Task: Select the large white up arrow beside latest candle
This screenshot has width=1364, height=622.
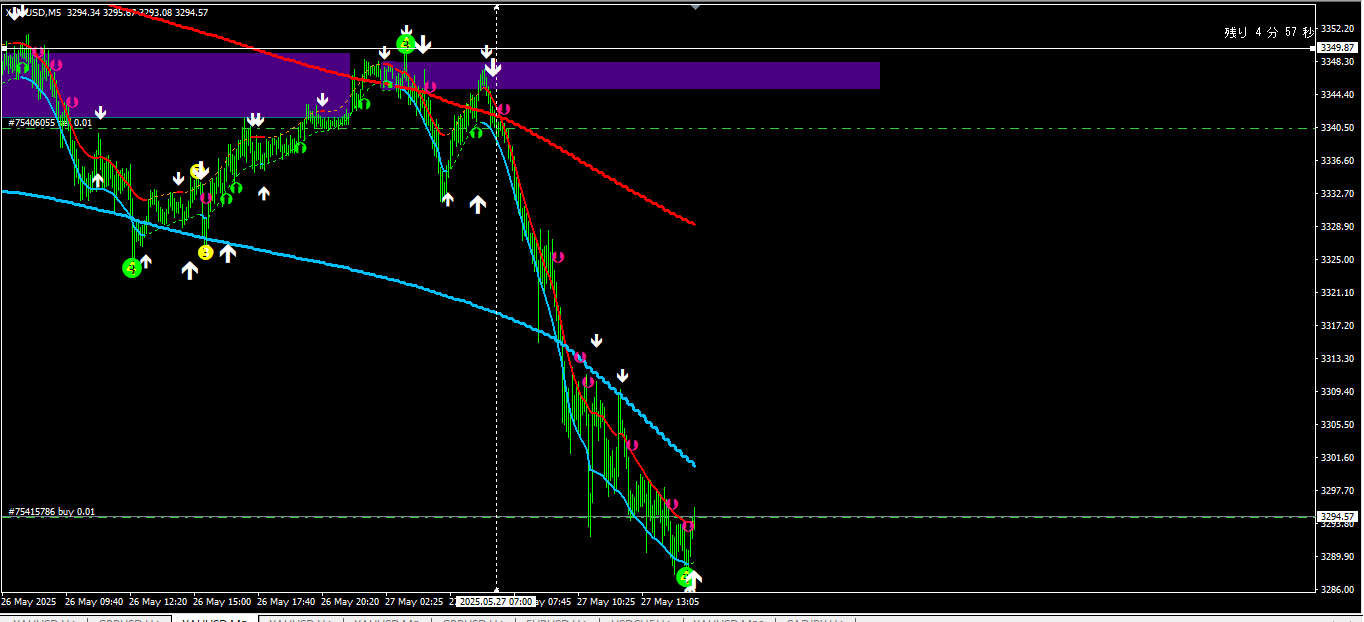Action: tap(695, 578)
